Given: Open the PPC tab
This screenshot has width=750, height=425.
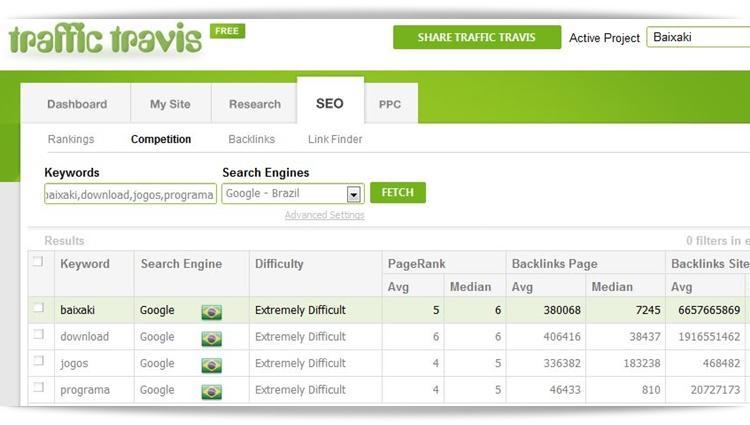Looking at the screenshot, I should (x=390, y=104).
